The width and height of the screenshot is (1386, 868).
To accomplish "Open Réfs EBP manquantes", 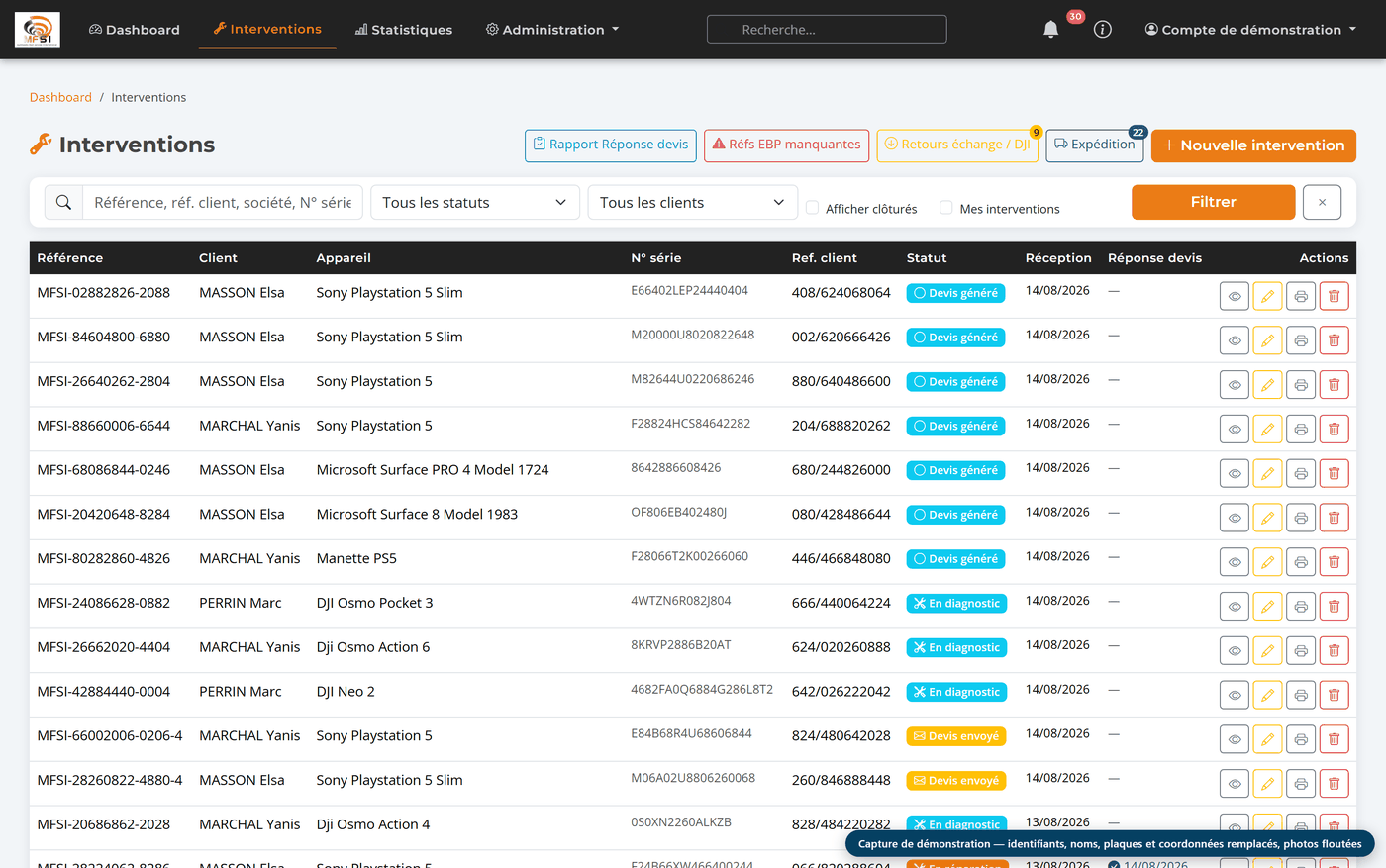I will coord(787,145).
